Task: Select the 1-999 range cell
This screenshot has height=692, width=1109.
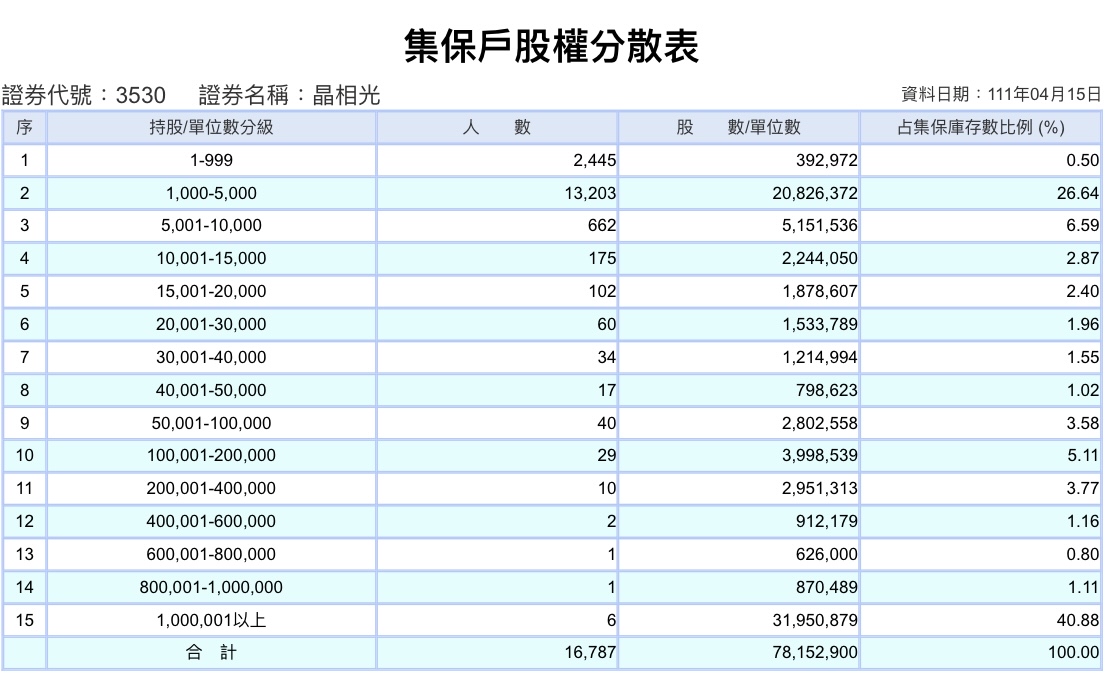Action: [211, 161]
